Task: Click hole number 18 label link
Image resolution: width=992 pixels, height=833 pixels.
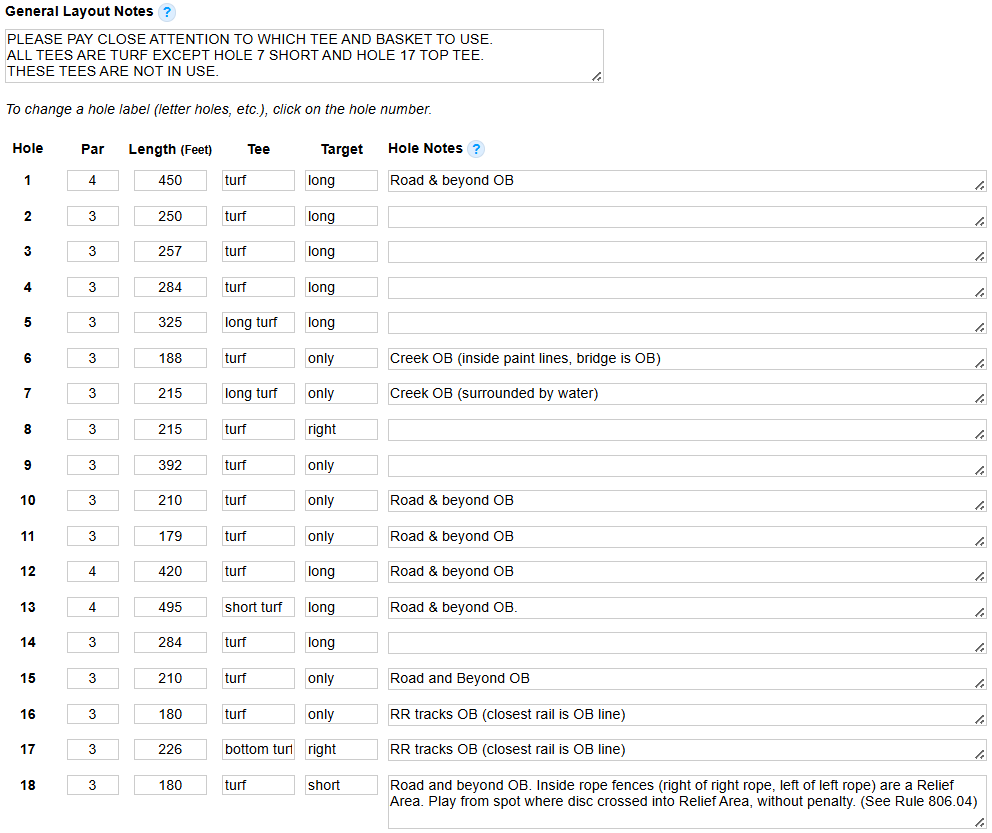Action: (x=28, y=785)
